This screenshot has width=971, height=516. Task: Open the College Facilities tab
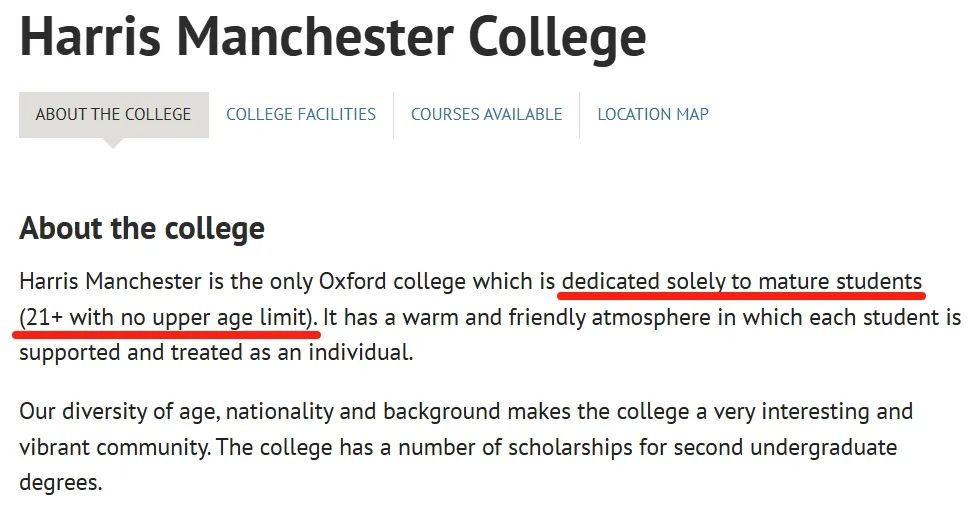point(301,115)
